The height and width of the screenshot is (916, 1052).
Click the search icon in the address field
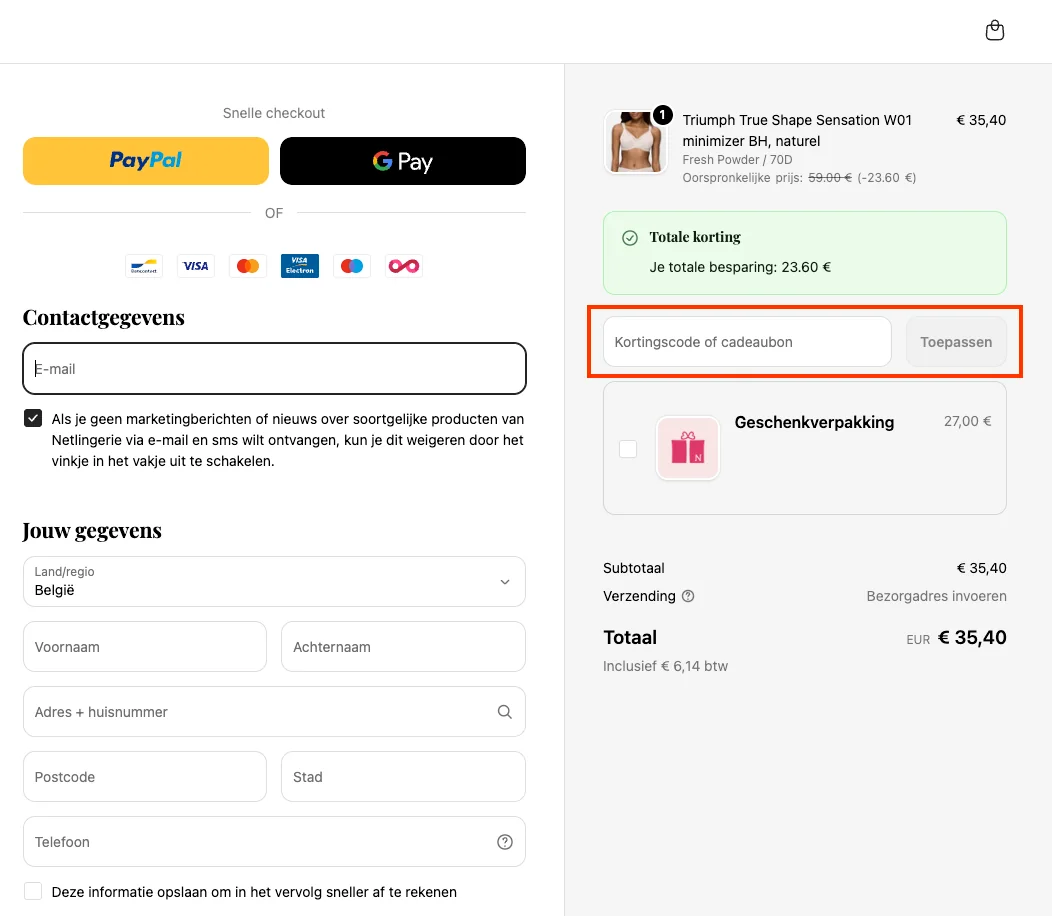pos(504,712)
